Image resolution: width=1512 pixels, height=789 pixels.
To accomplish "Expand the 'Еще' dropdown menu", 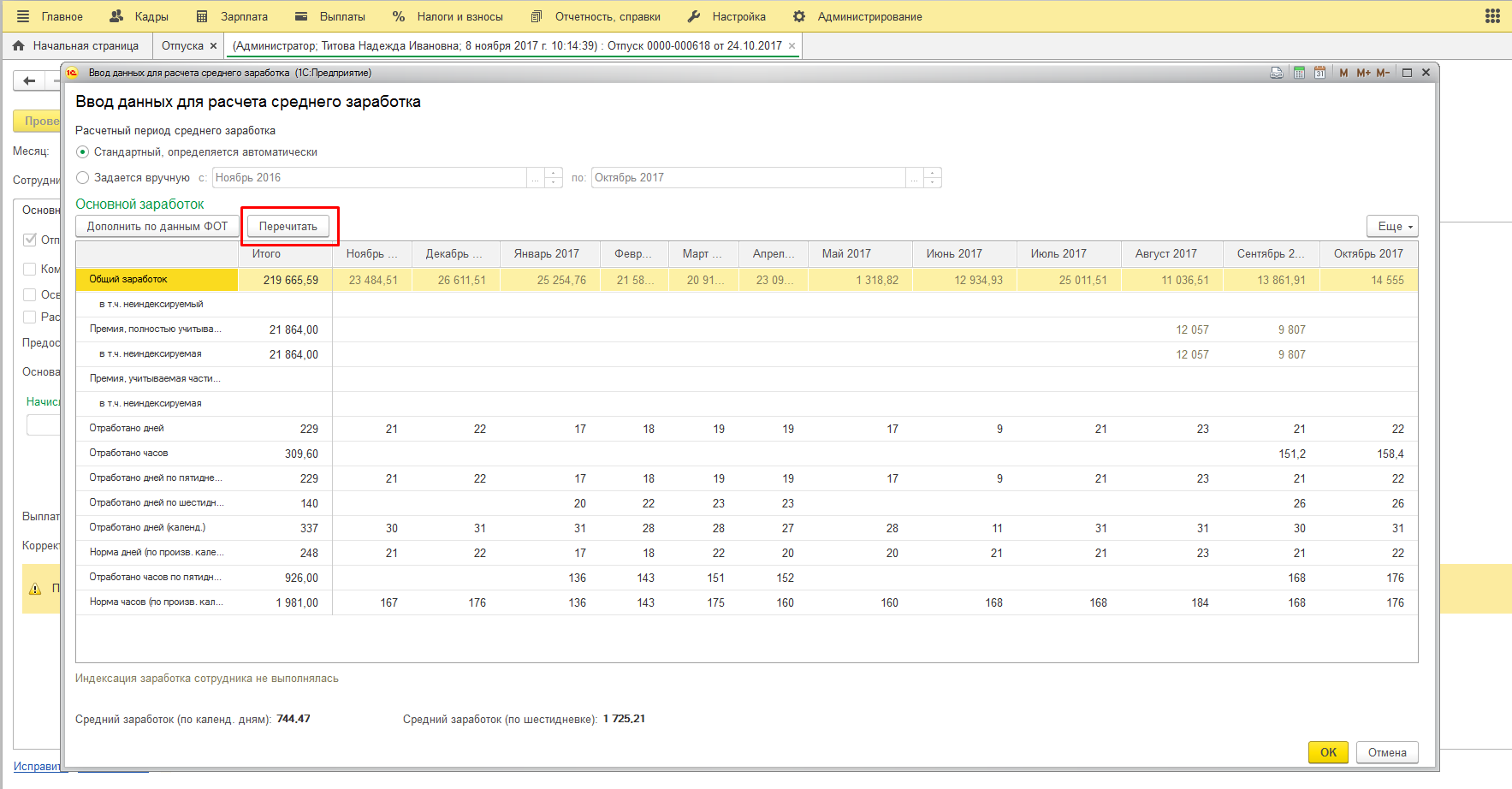I will pos(1392,227).
